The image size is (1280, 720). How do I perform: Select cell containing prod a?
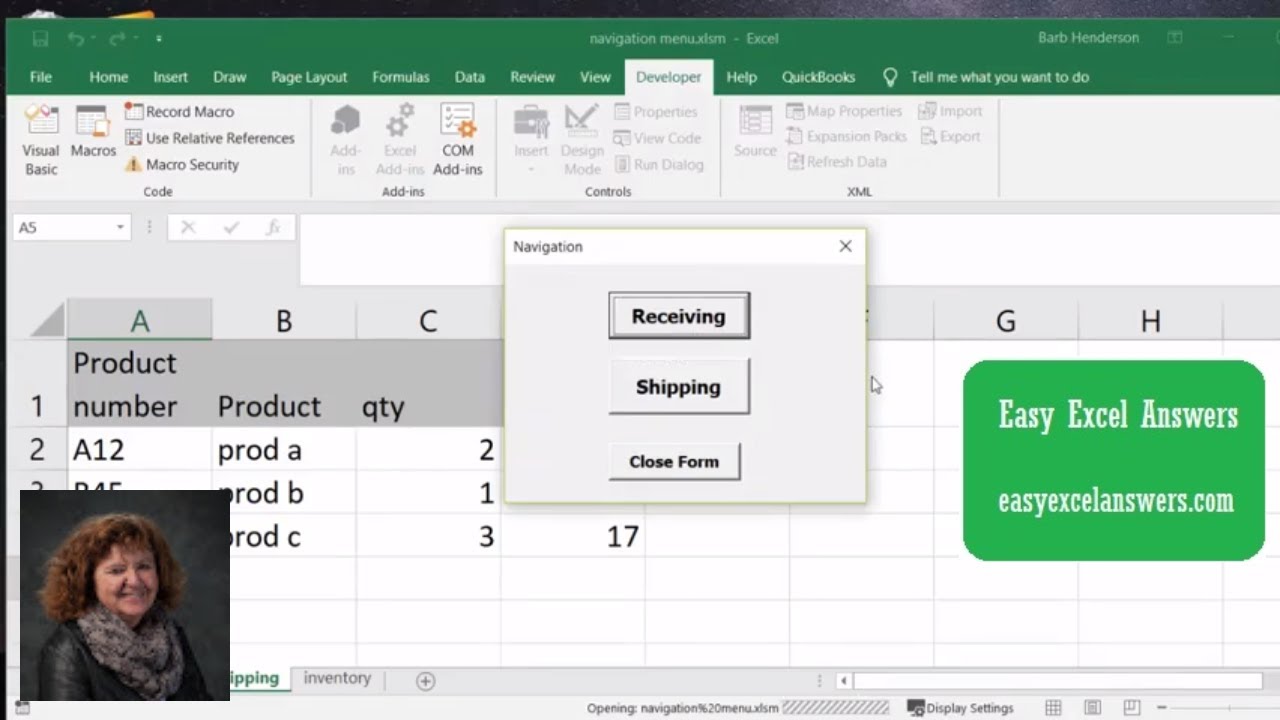[284, 450]
